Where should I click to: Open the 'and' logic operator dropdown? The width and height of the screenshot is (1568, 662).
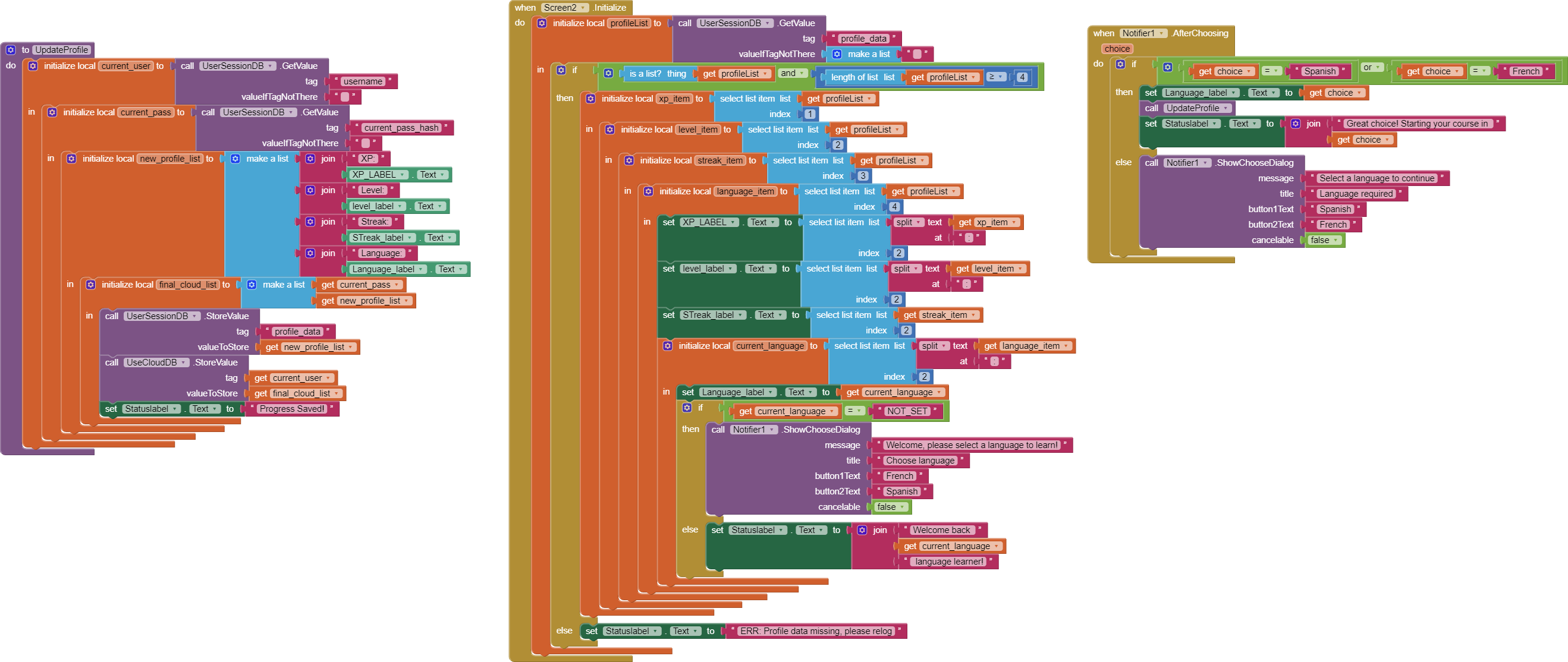click(793, 74)
